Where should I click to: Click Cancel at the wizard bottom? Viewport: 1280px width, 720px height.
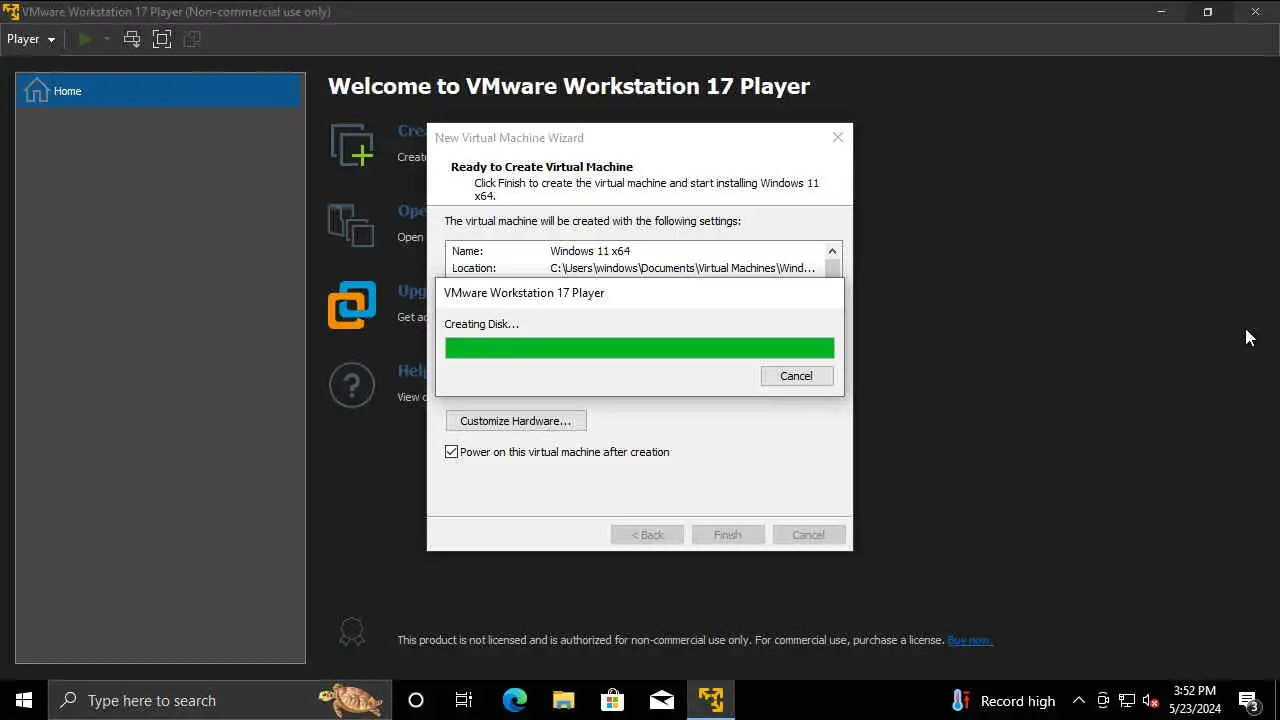809,535
